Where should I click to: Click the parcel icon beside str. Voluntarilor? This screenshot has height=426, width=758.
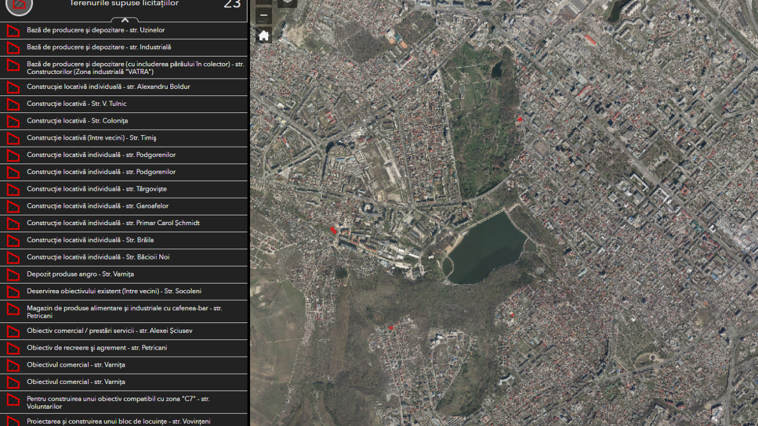[13, 402]
